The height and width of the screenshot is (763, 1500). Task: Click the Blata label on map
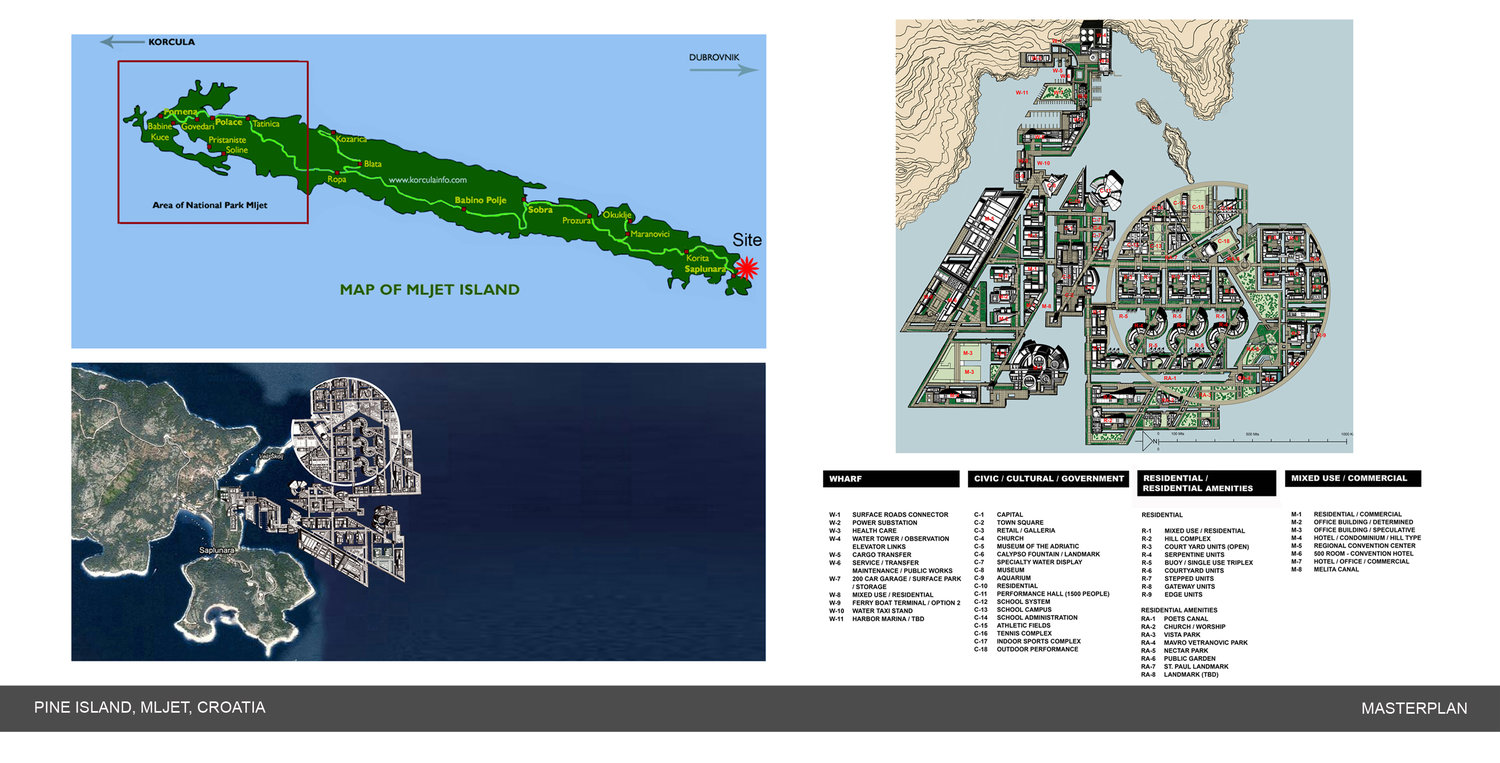(373, 164)
